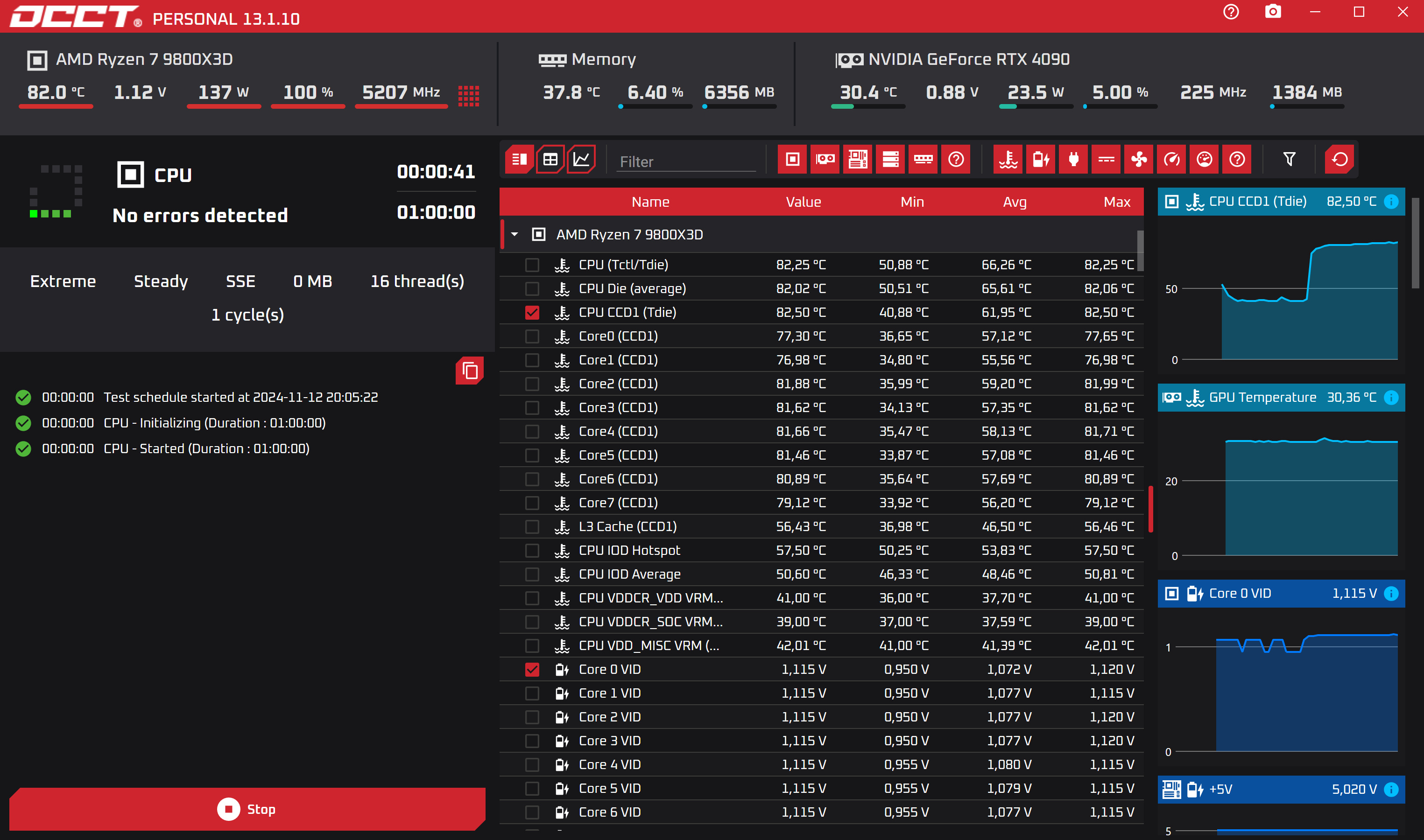Toggle the GPU sensors filter icon
The height and width of the screenshot is (840, 1424).
click(825, 160)
